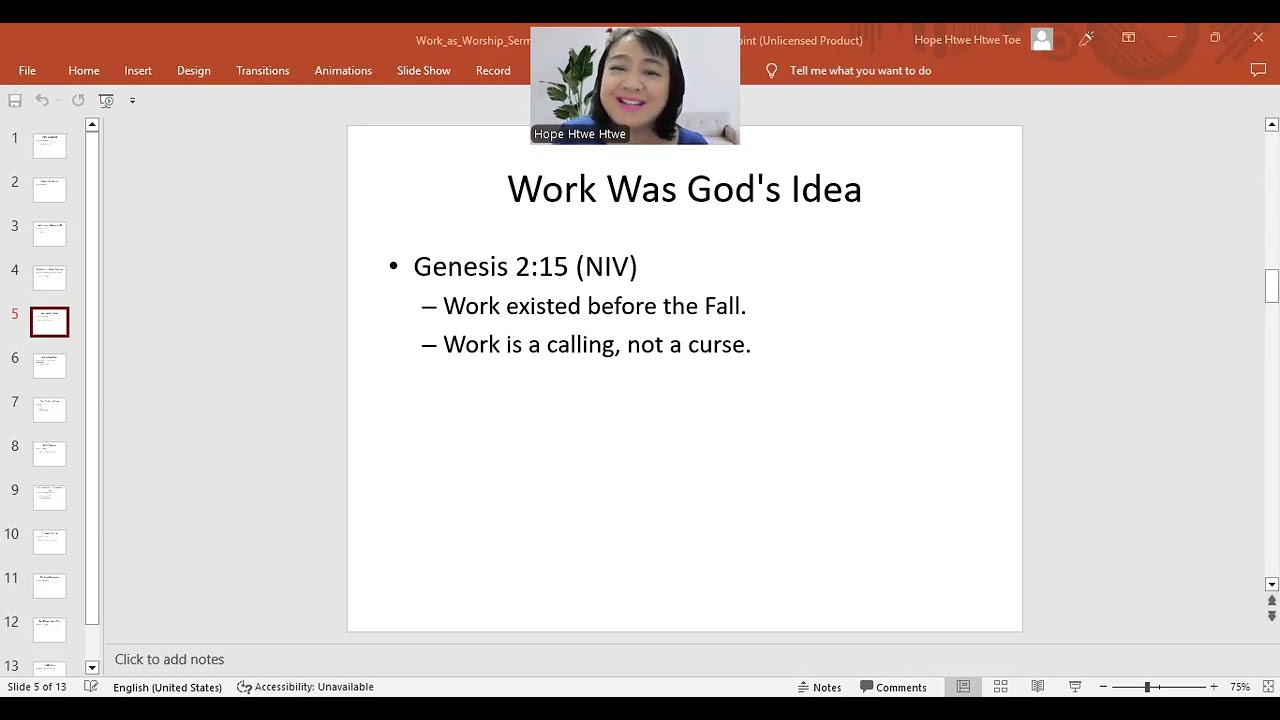Select slide 1 thumbnail
The height and width of the screenshot is (720, 1280).
tap(50, 146)
